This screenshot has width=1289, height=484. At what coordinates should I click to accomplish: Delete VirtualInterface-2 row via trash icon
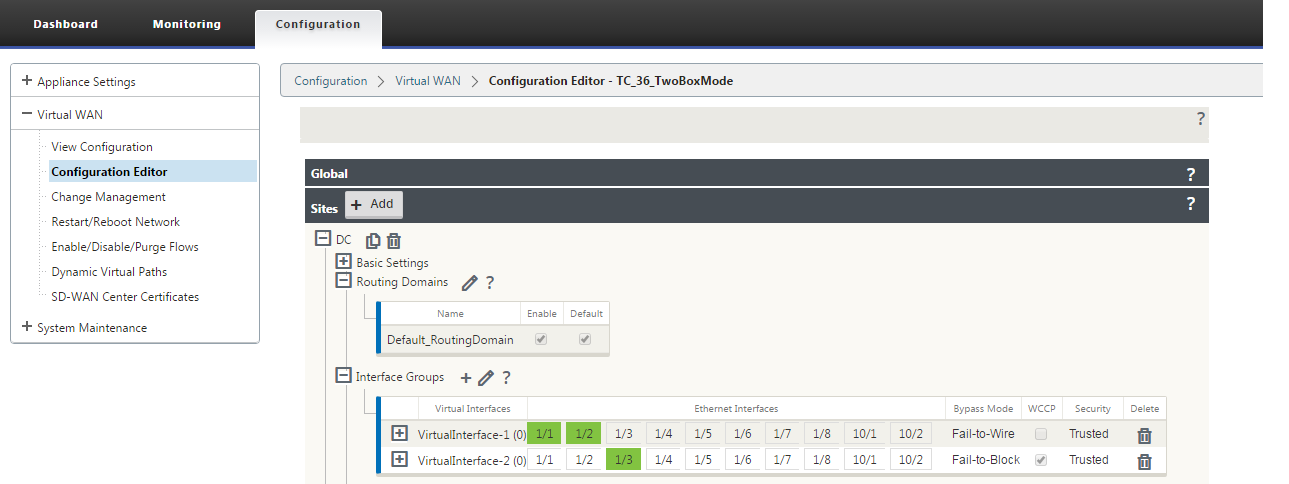coord(1145,461)
